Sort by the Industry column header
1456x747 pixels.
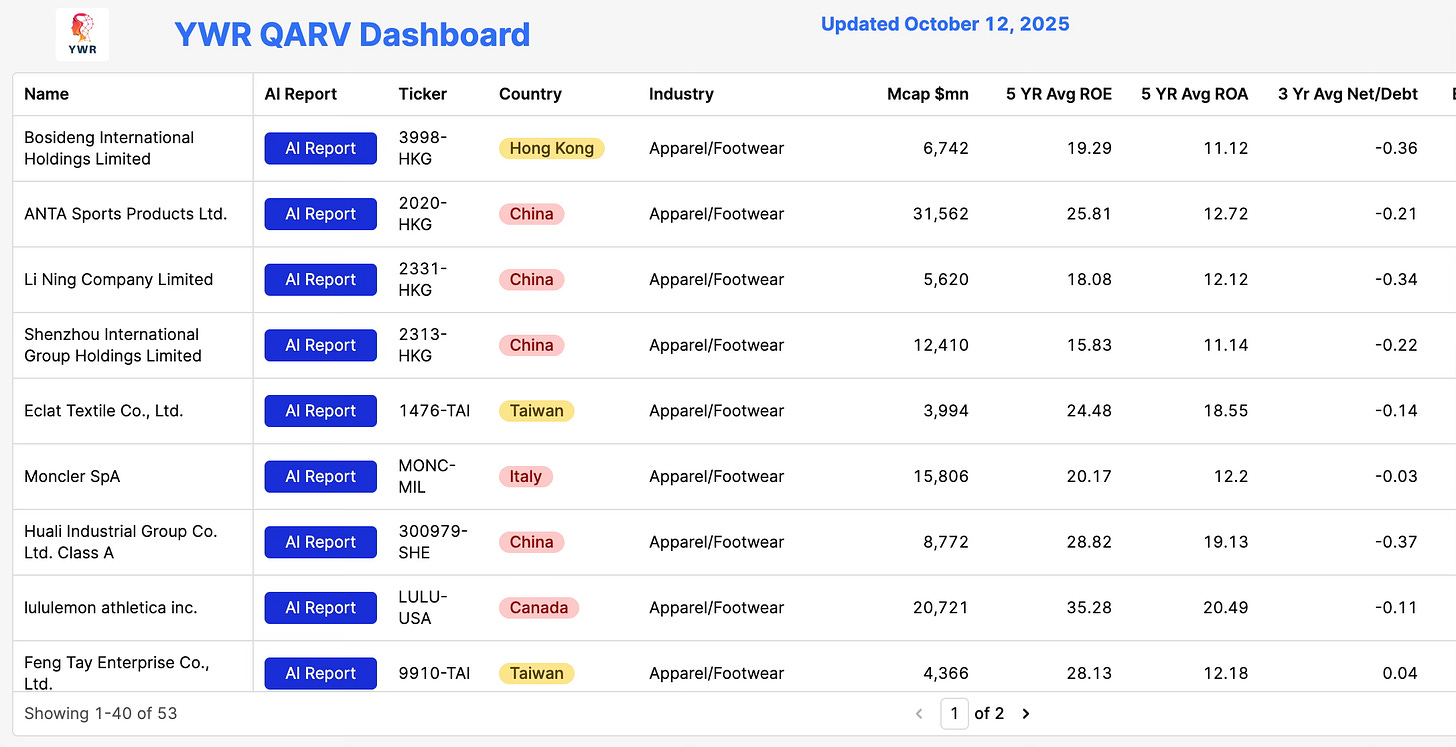[x=681, y=94]
